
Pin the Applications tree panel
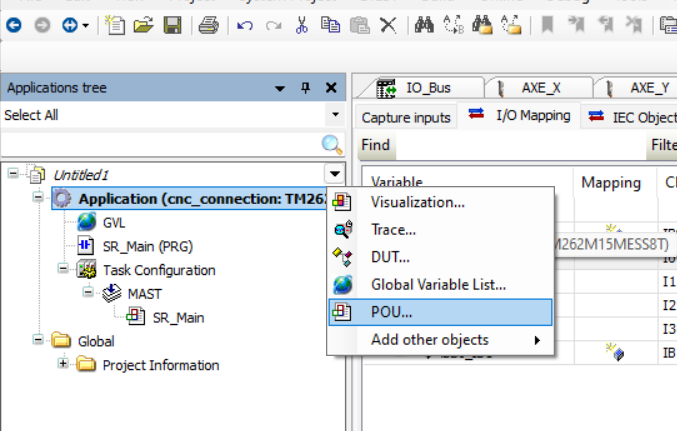[x=306, y=88]
